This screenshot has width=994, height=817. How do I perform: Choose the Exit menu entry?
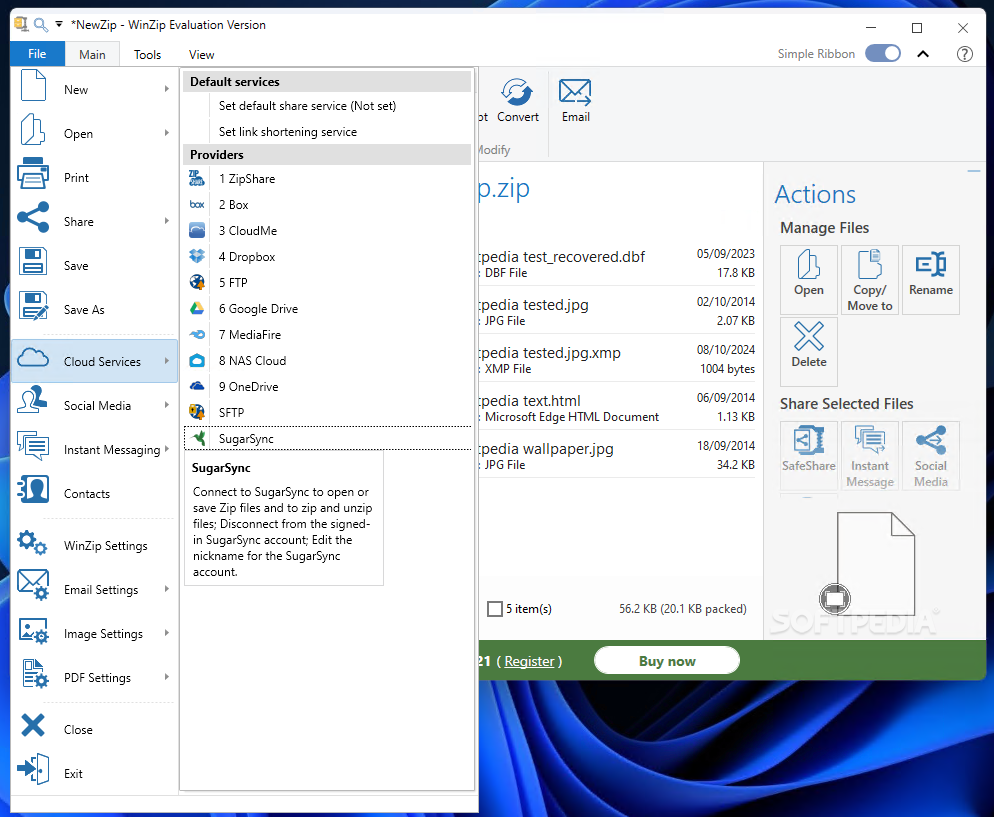coord(94,773)
